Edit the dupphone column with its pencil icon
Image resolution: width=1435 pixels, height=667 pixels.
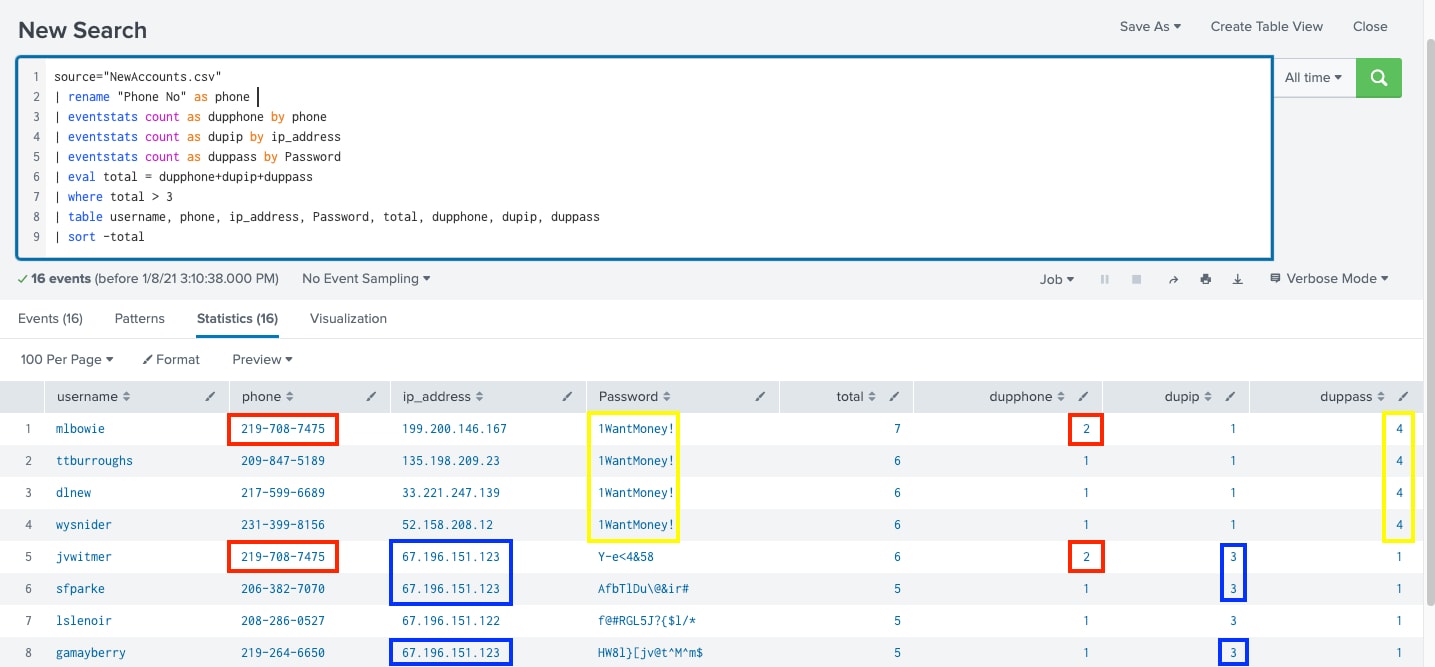pos(1083,397)
